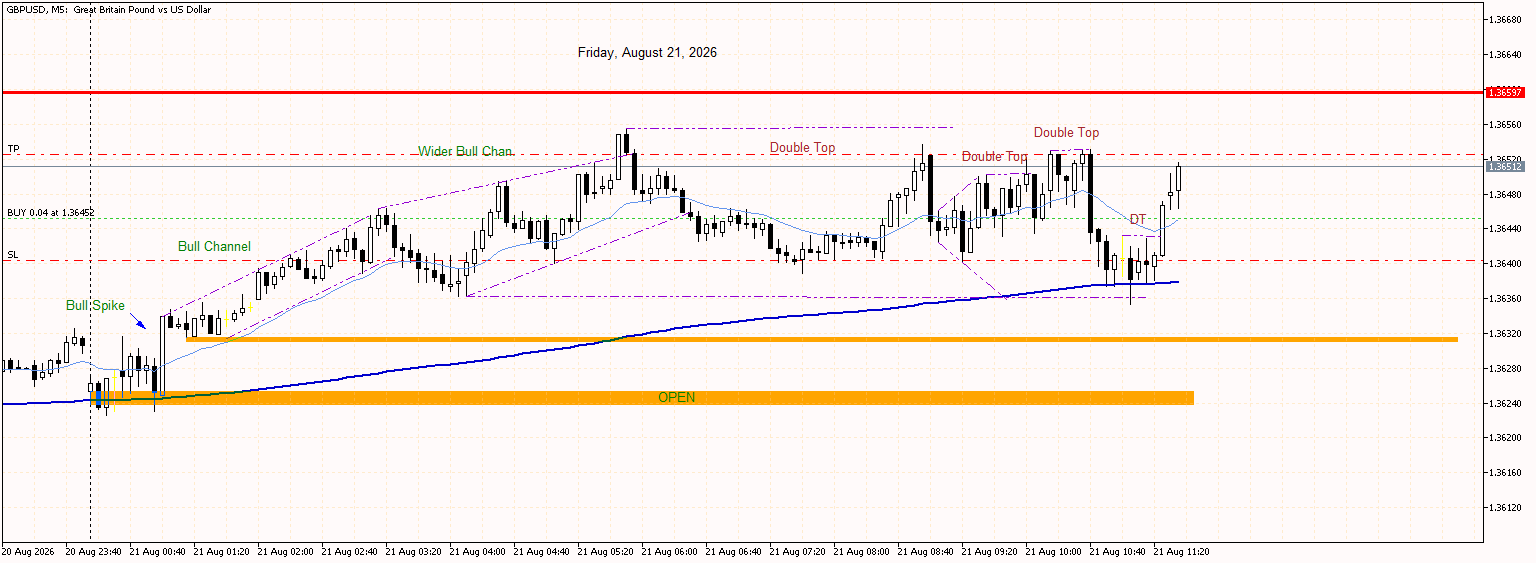1536x563 pixels.
Task: Select the thin orange horizontal zone bar
Action: click(x=822, y=339)
